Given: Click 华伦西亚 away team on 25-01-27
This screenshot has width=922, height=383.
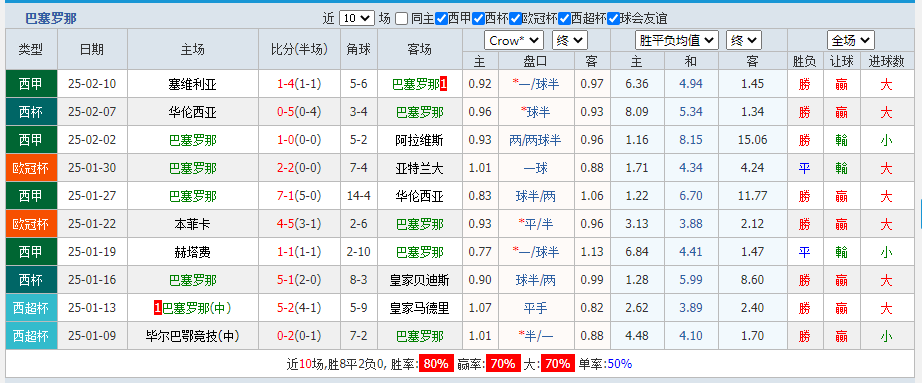Looking at the screenshot, I should 419,196.
